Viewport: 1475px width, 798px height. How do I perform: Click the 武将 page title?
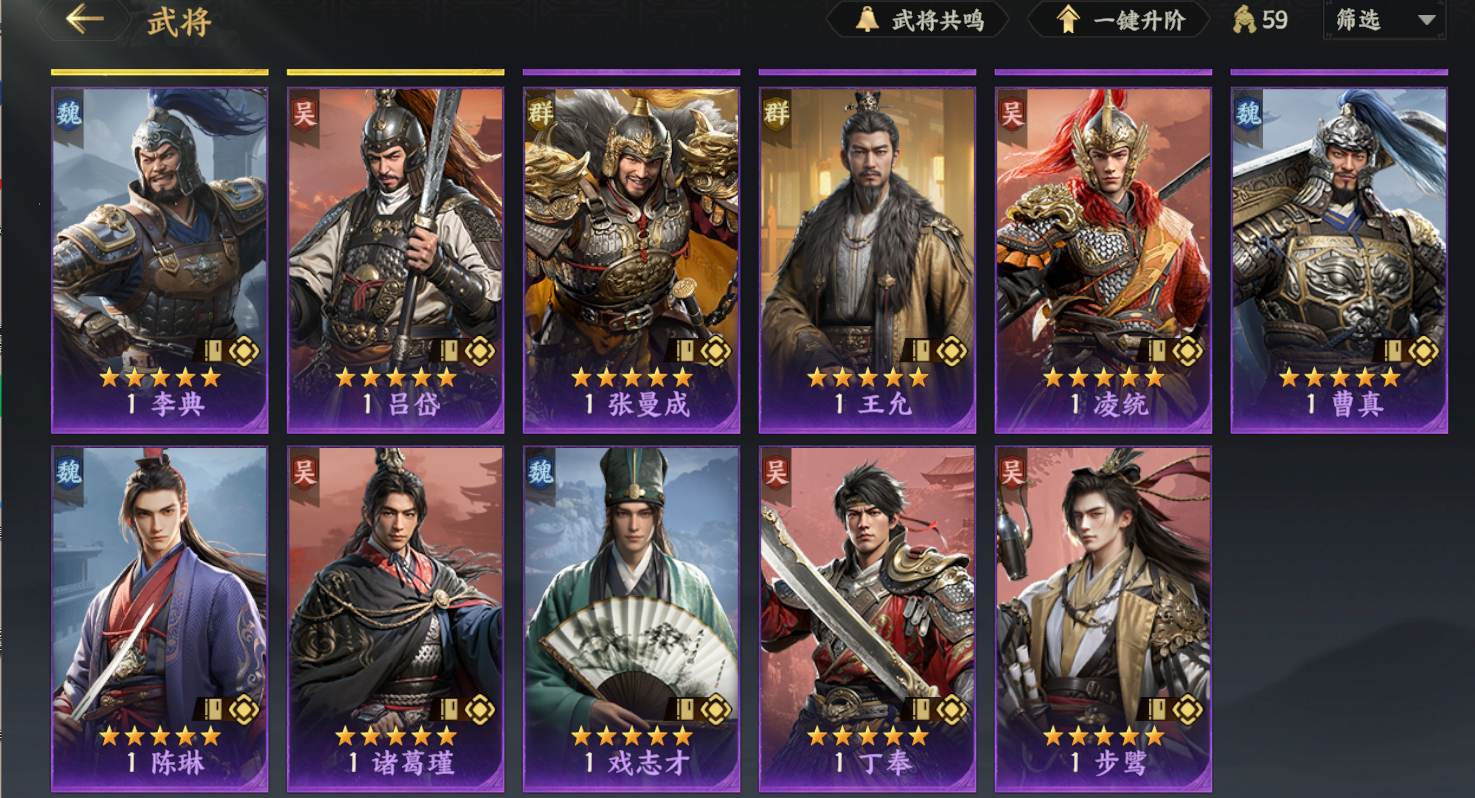[x=180, y=21]
